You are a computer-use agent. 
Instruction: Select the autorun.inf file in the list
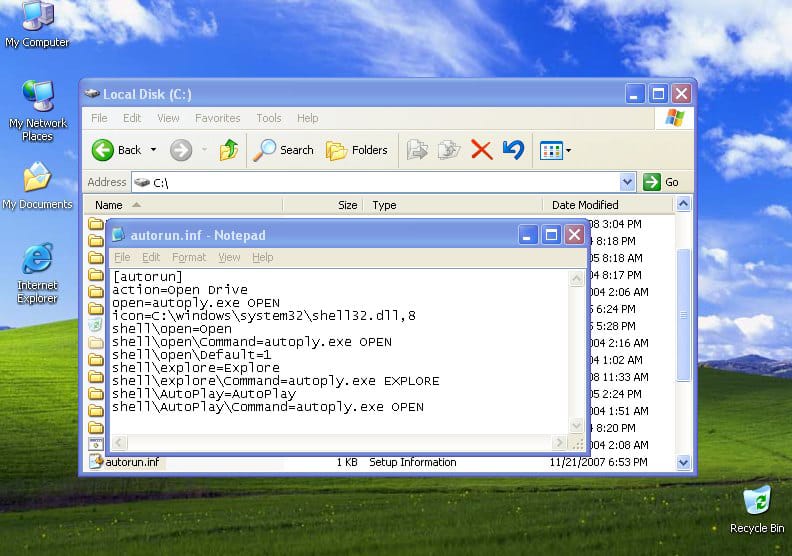click(x=132, y=462)
